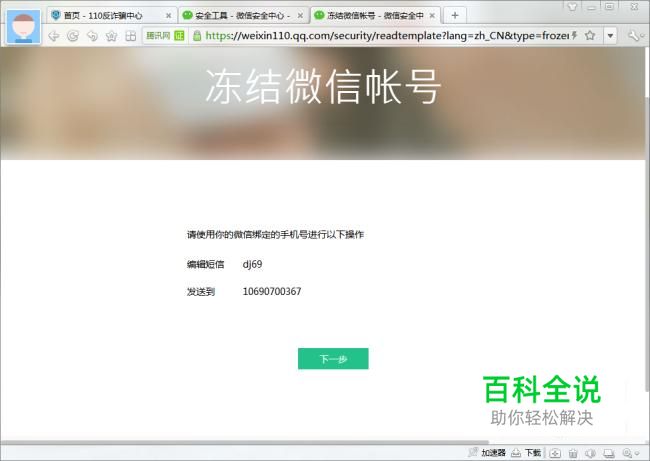Click the user avatar icon in browser
The image size is (650, 461).
tap(24, 27)
